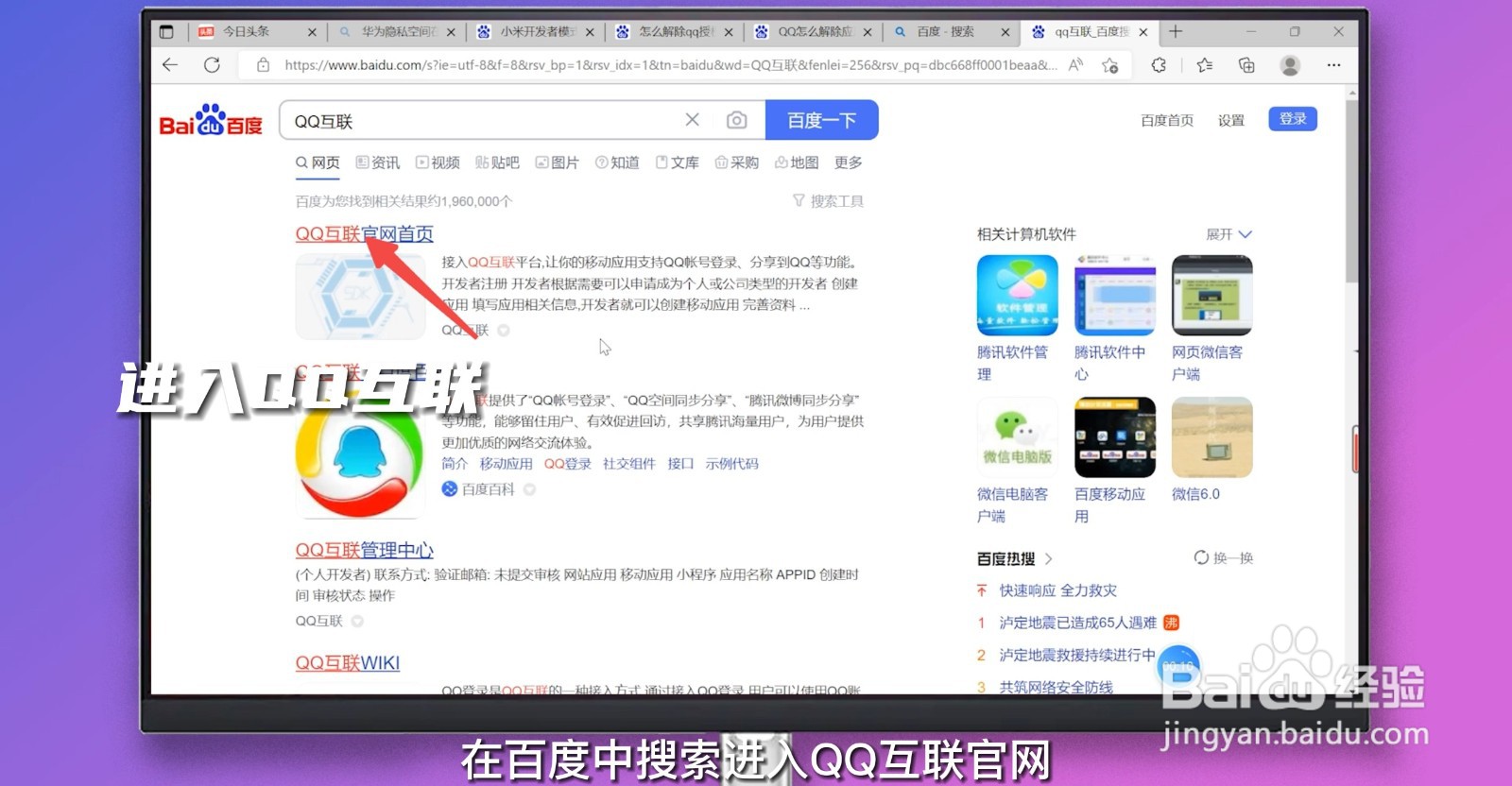Open the 腾讯软件中心 thumbnail
Viewport: 1512px width, 786px height.
point(1115,295)
